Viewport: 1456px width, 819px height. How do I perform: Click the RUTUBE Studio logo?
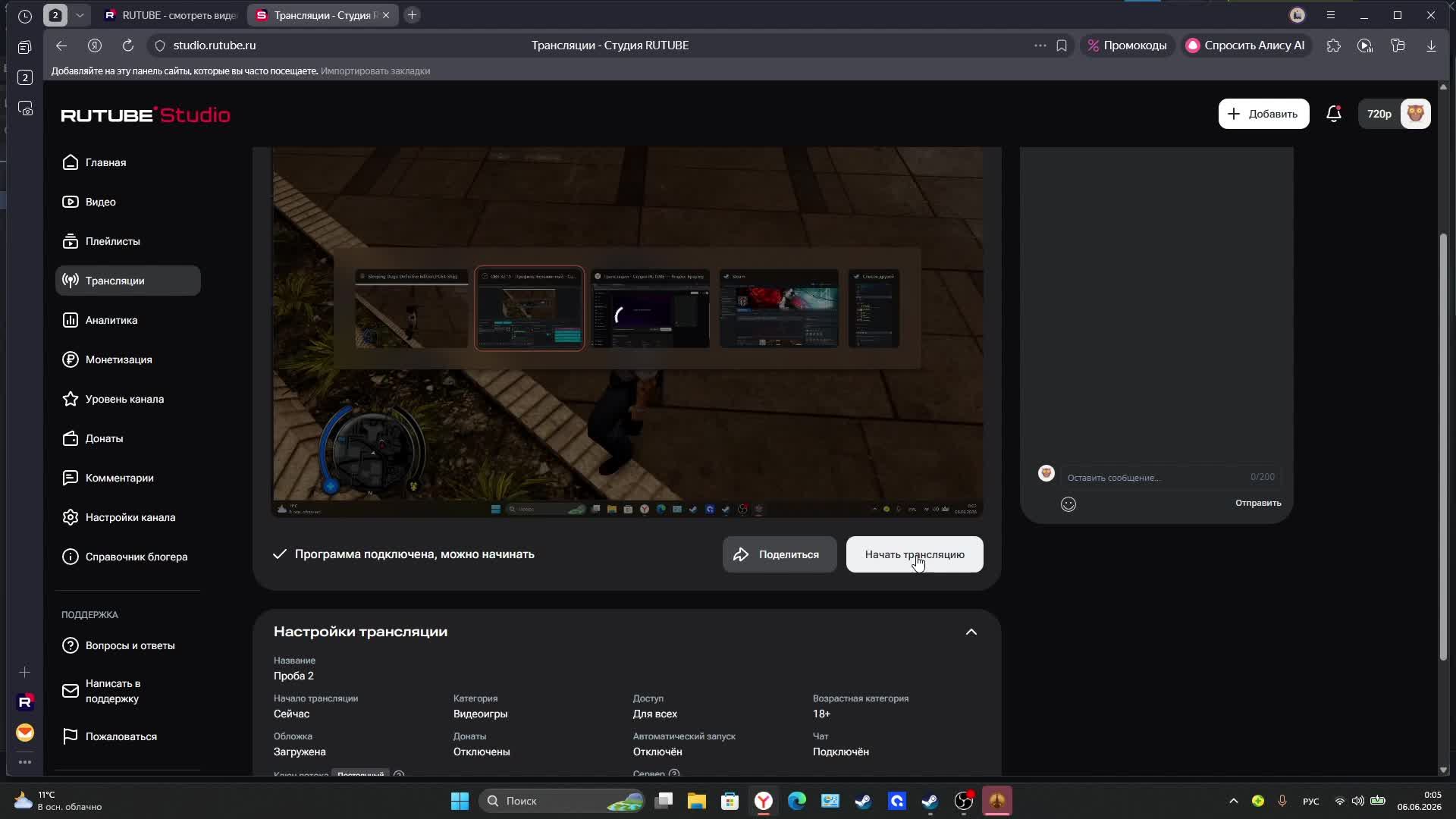[x=146, y=115]
